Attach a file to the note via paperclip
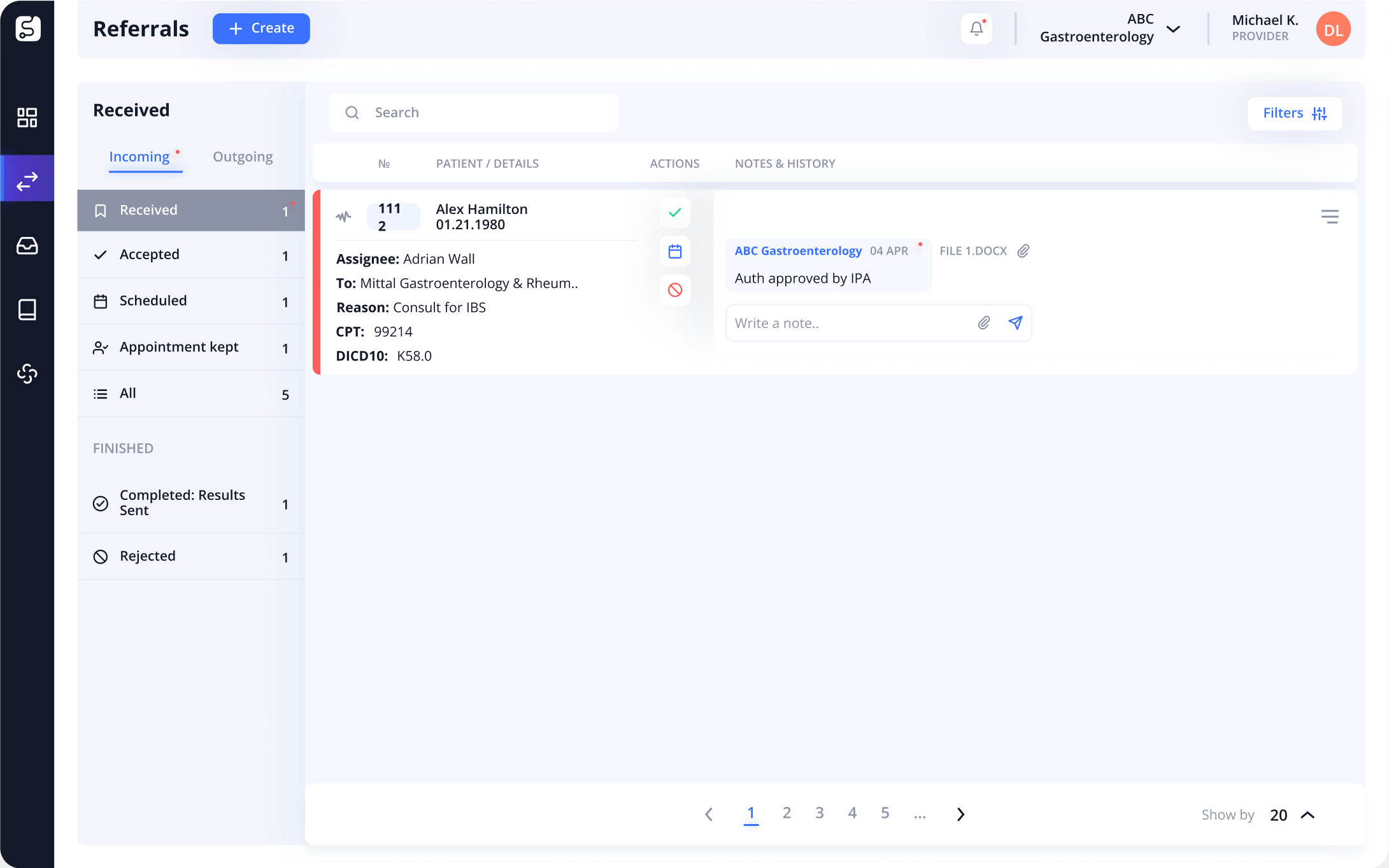1389x868 pixels. coord(983,323)
